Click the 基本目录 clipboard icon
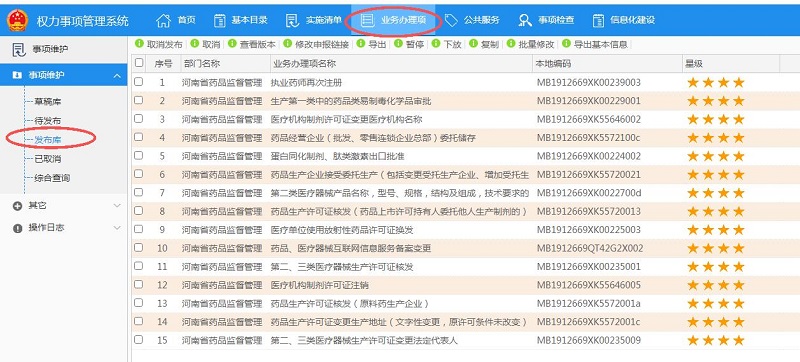Image resolution: width=800 pixels, height=362 pixels. (219, 20)
